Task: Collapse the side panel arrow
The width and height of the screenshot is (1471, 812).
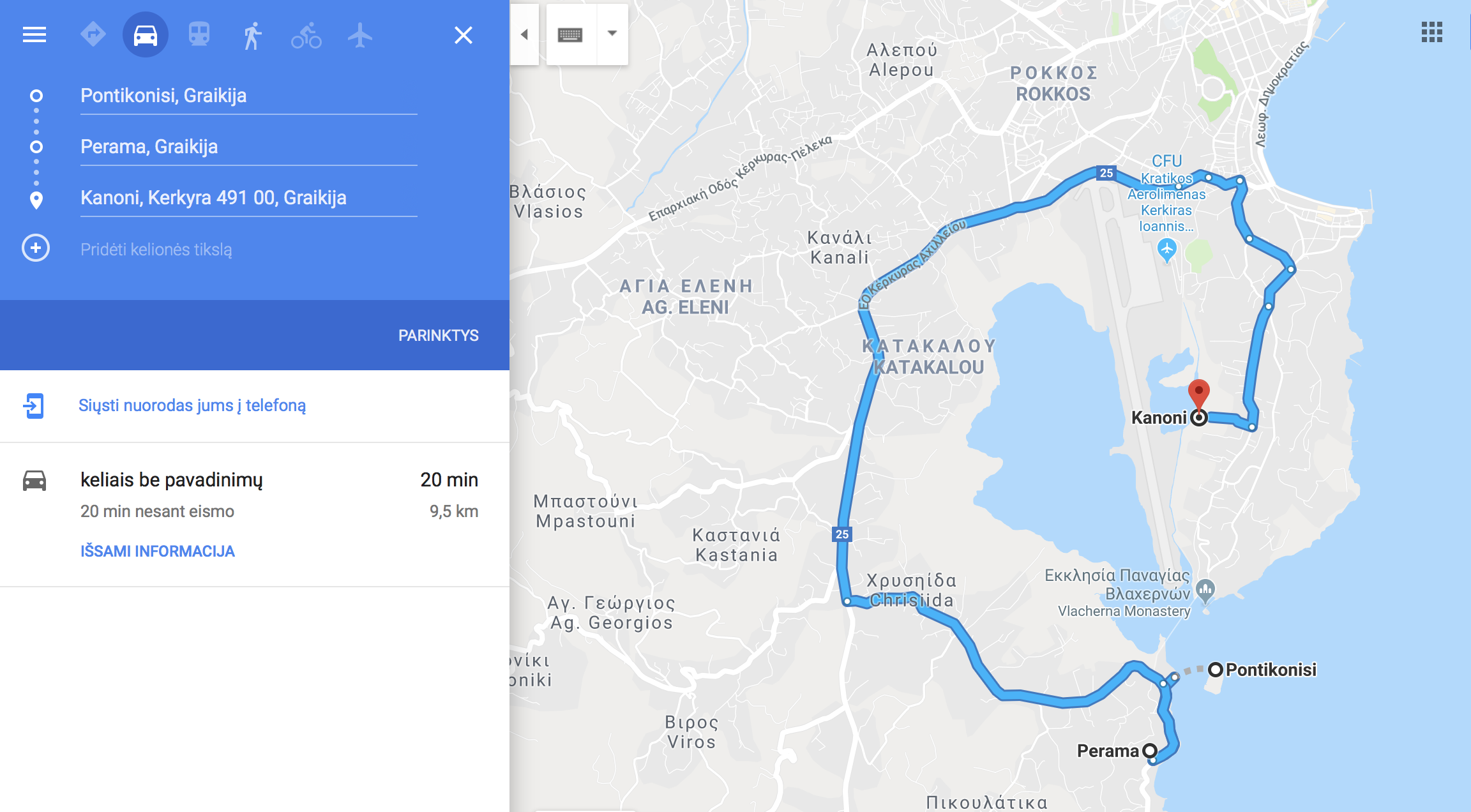Action: (524, 34)
